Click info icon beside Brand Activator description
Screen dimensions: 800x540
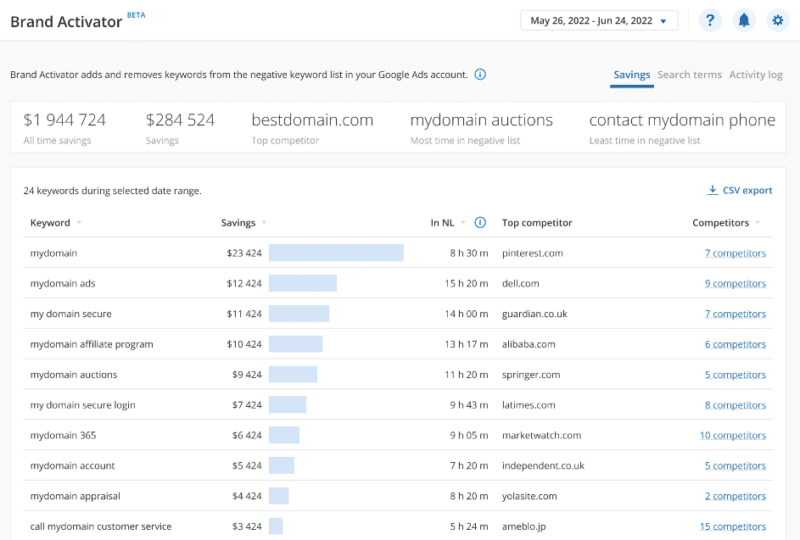[480, 75]
